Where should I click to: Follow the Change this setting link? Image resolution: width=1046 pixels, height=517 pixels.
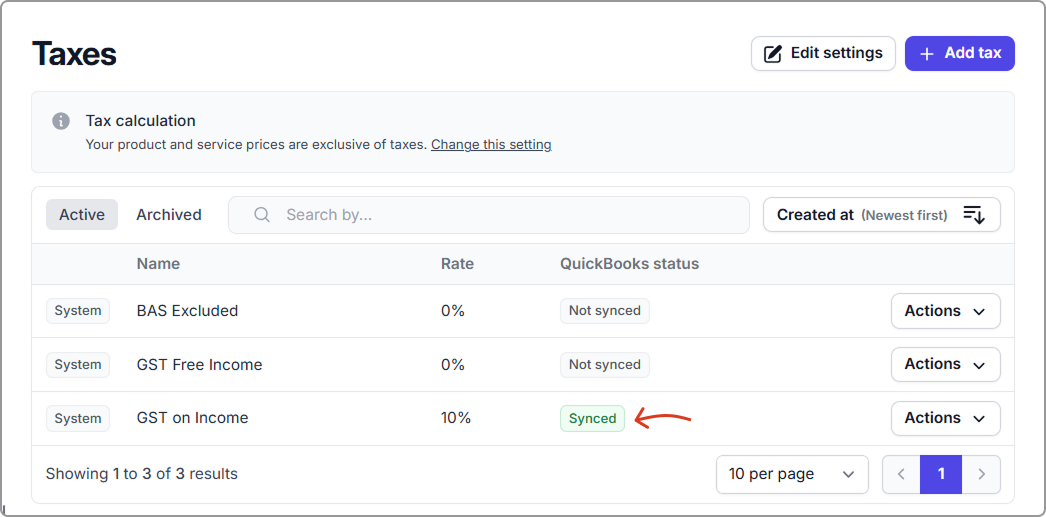click(x=491, y=145)
